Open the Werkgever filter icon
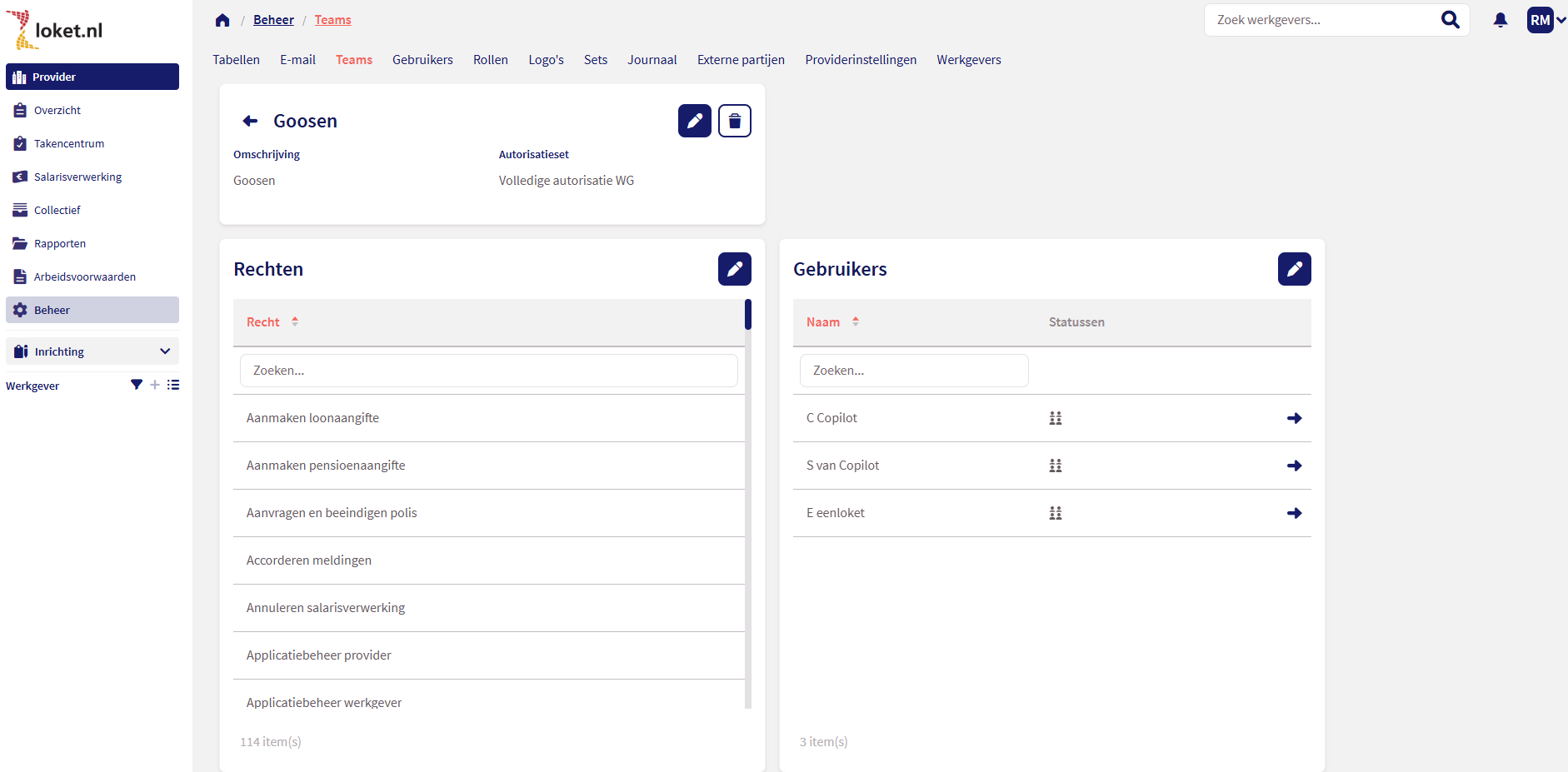This screenshot has width=1568, height=772. [x=137, y=385]
